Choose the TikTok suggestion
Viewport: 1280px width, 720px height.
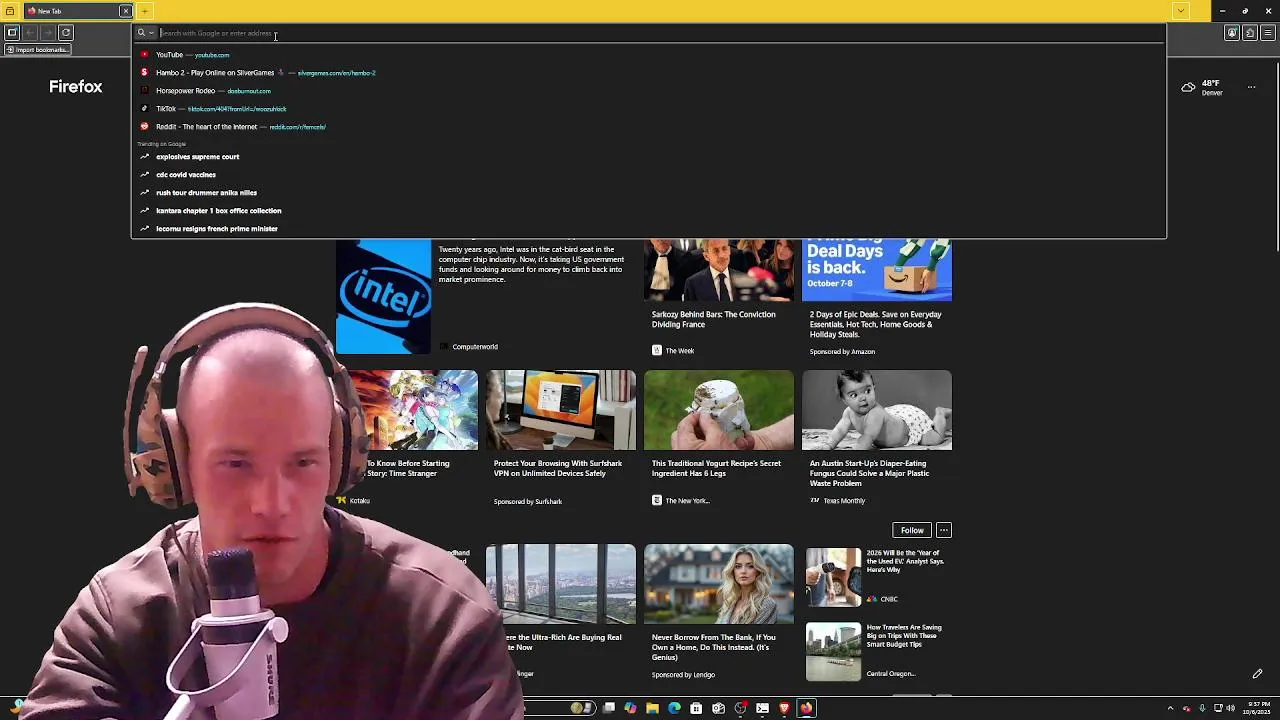click(x=648, y=109)
